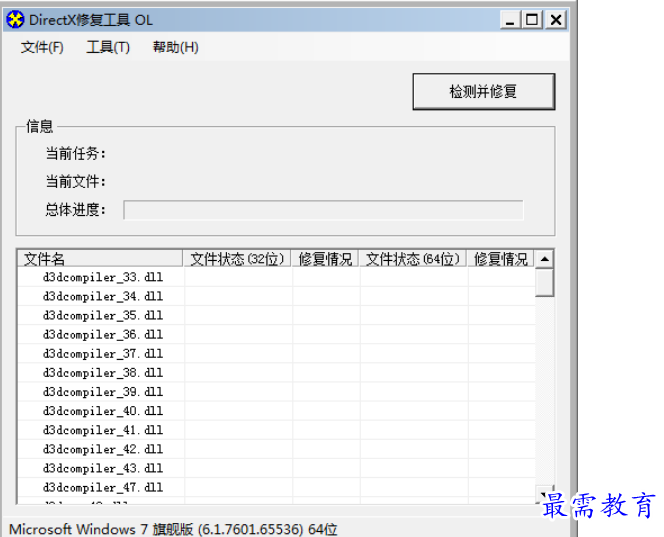The width and height of the screenshot is (664, 537).
Task: Select the d3dcompiler_42.dll row
Action: pyautogui.click(x=276, y=449)
